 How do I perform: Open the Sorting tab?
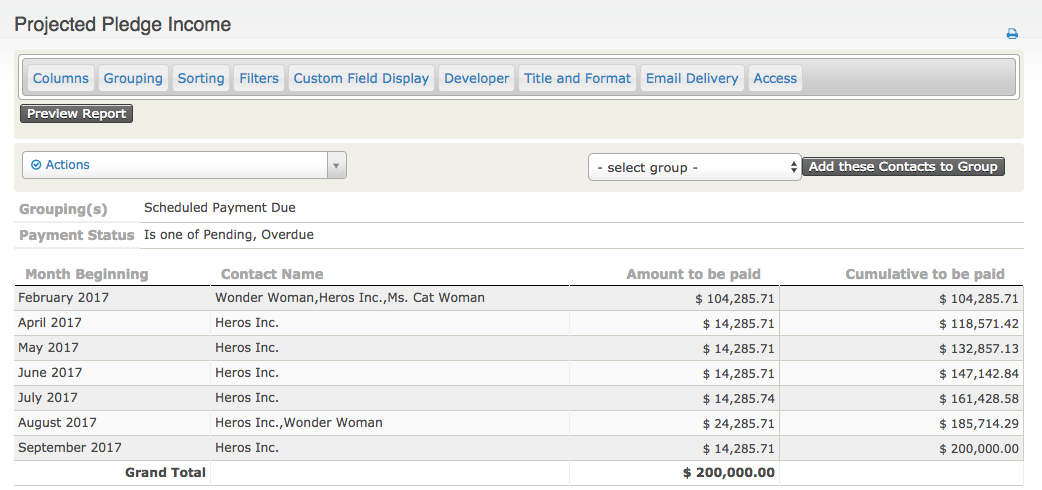coord(201,78)
